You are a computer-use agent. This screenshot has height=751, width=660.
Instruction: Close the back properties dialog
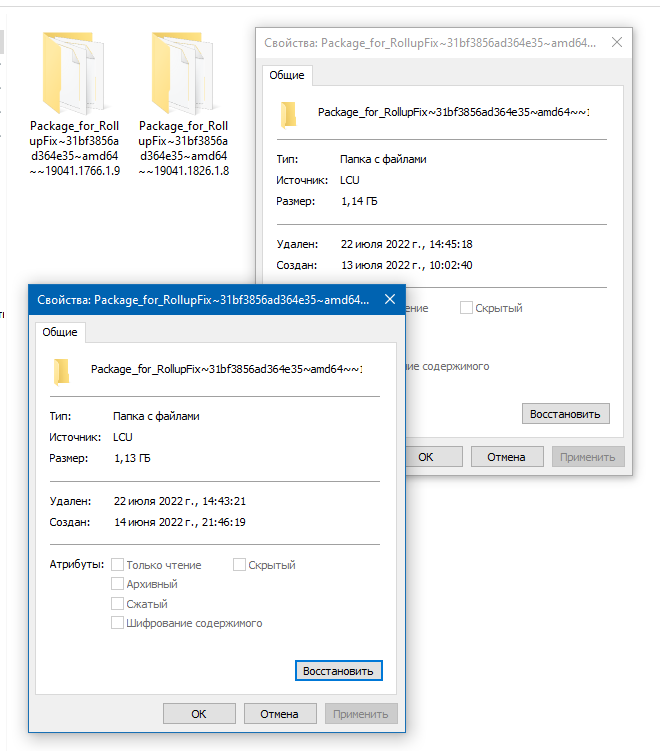(617, 43)
